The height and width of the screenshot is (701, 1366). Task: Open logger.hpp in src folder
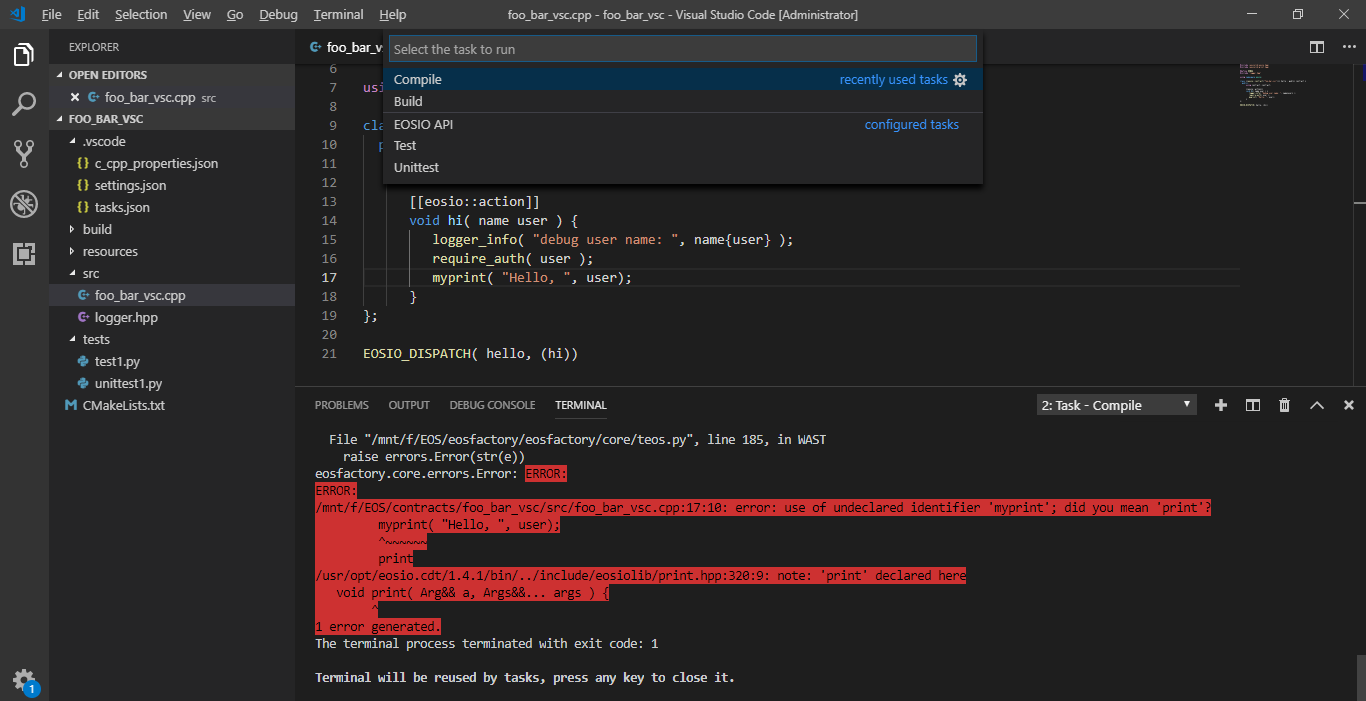pos(172,318)
